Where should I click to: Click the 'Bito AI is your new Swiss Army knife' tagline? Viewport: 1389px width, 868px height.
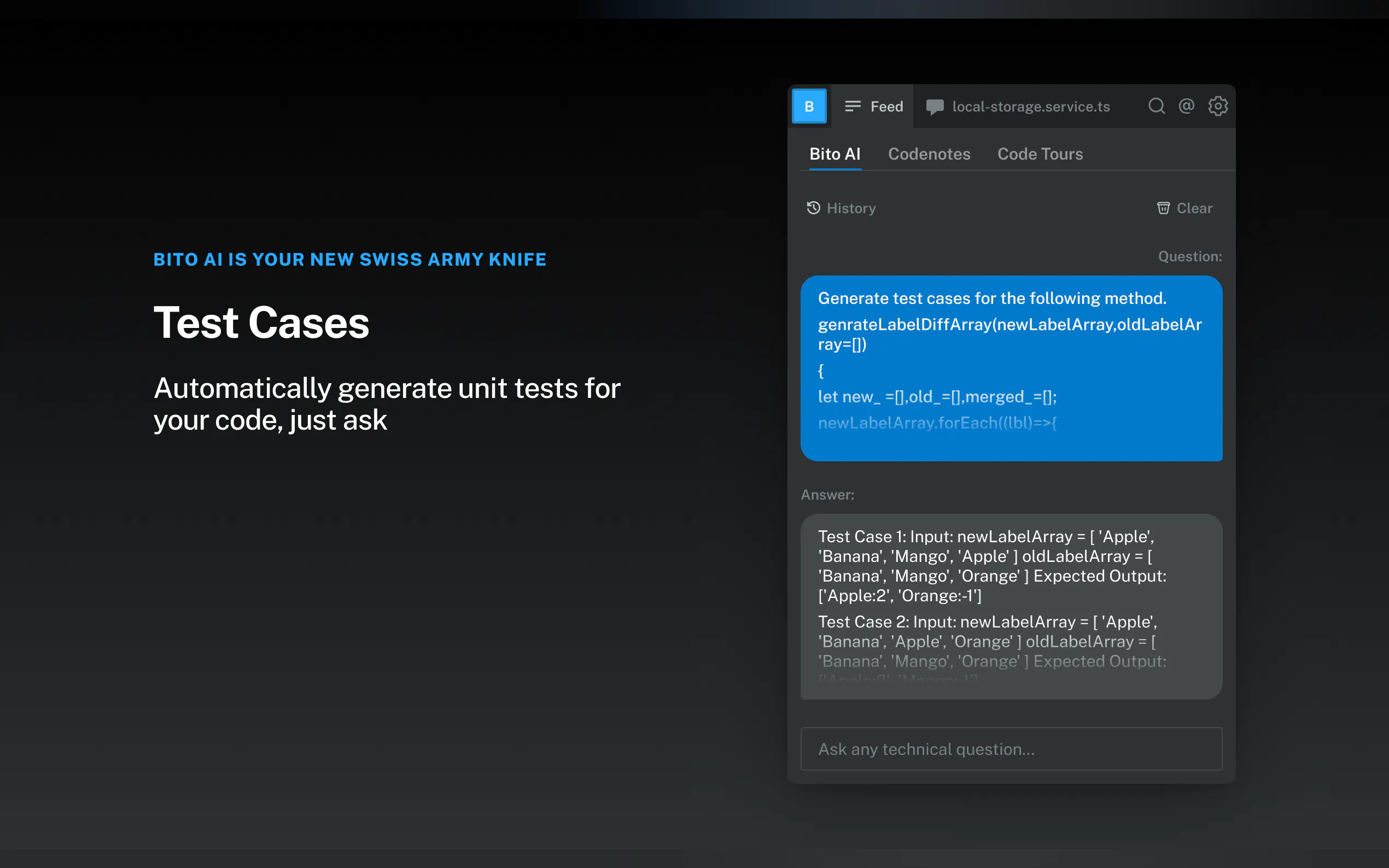[349, 260]
